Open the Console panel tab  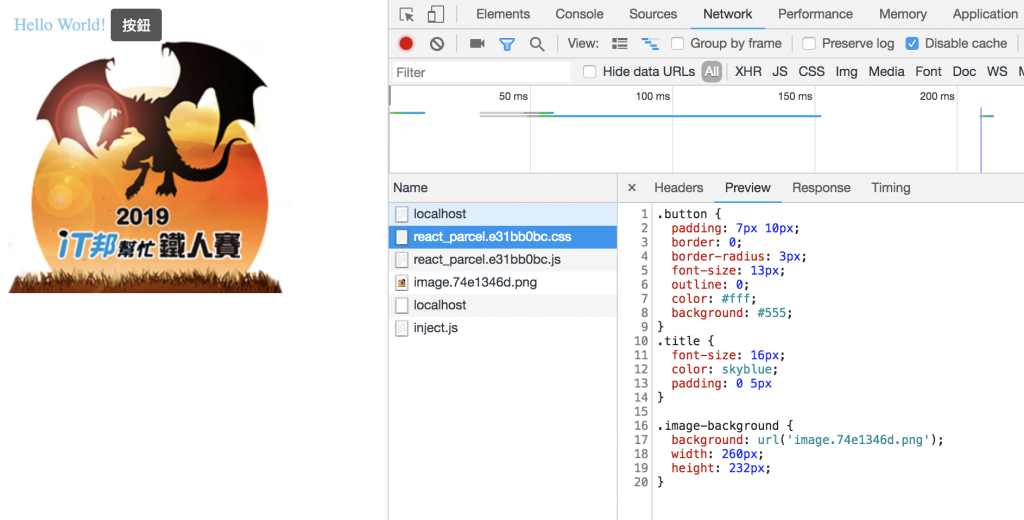coord(579,14)
